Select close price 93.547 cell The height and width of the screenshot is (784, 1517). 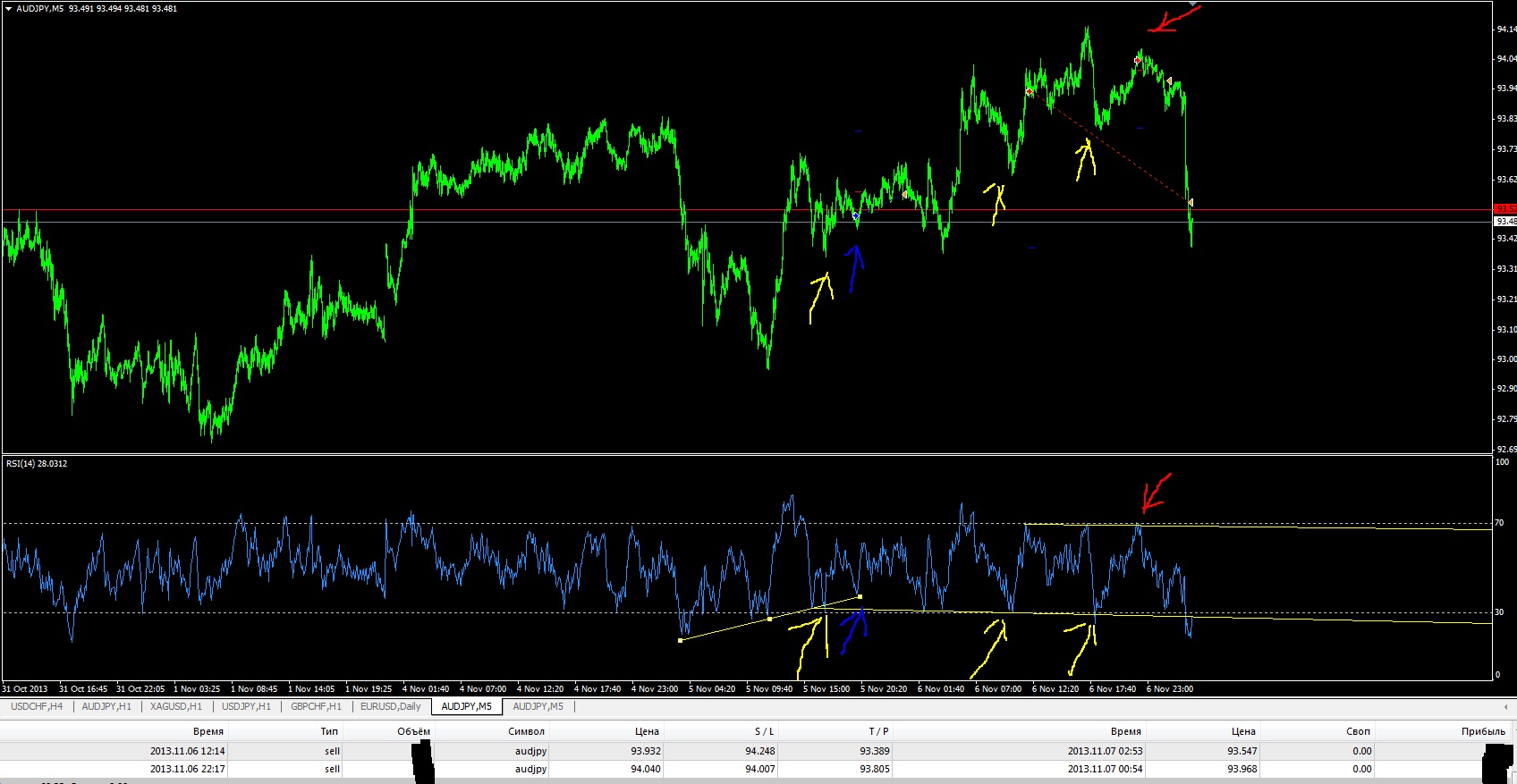(1242, 751)
